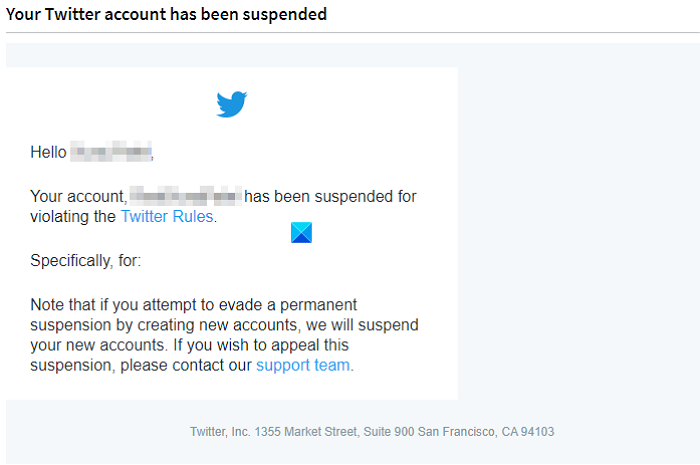
Task: Click the 'Note that if you attempt' line
Action: point(194,304)
